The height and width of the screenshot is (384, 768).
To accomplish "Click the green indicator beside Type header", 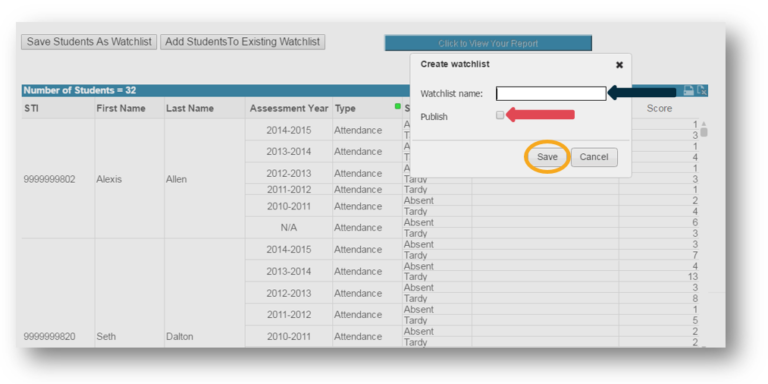I will click(x=398, y=106).
